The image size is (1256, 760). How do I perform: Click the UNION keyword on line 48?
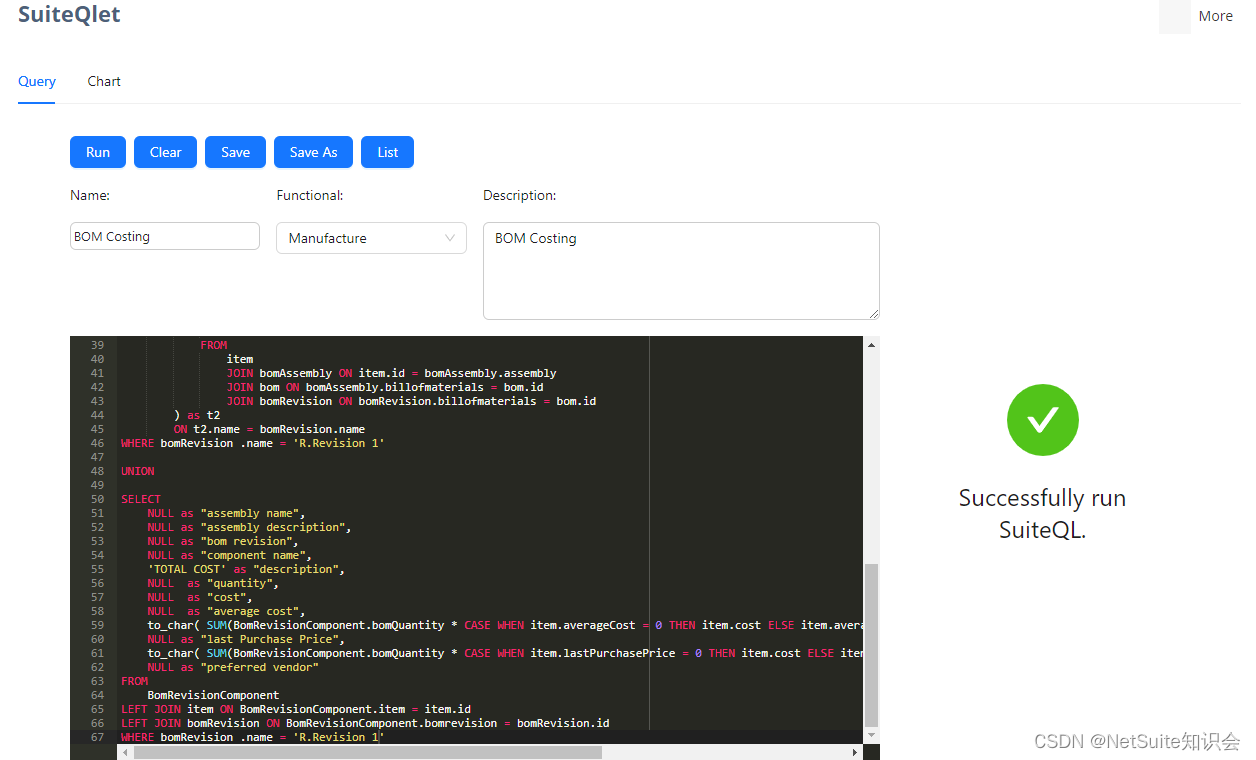tap(138, 471)
